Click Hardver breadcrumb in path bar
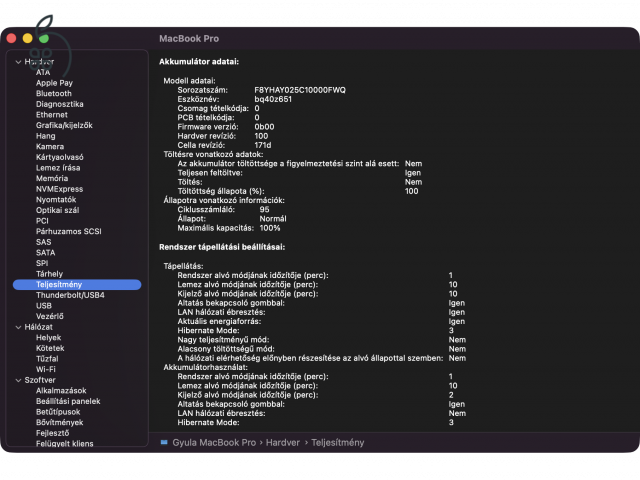 click(283, 443)
